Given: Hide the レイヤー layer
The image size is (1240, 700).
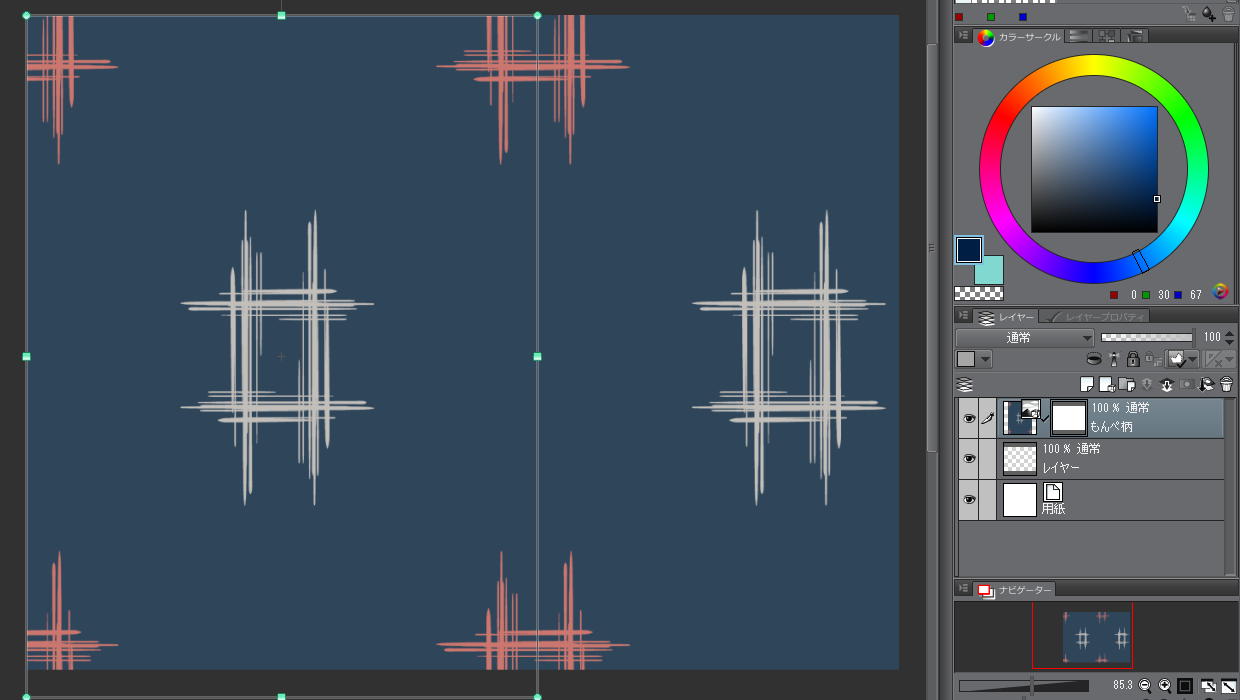Looking at the screenshot, I should click(x=968, y=459).
